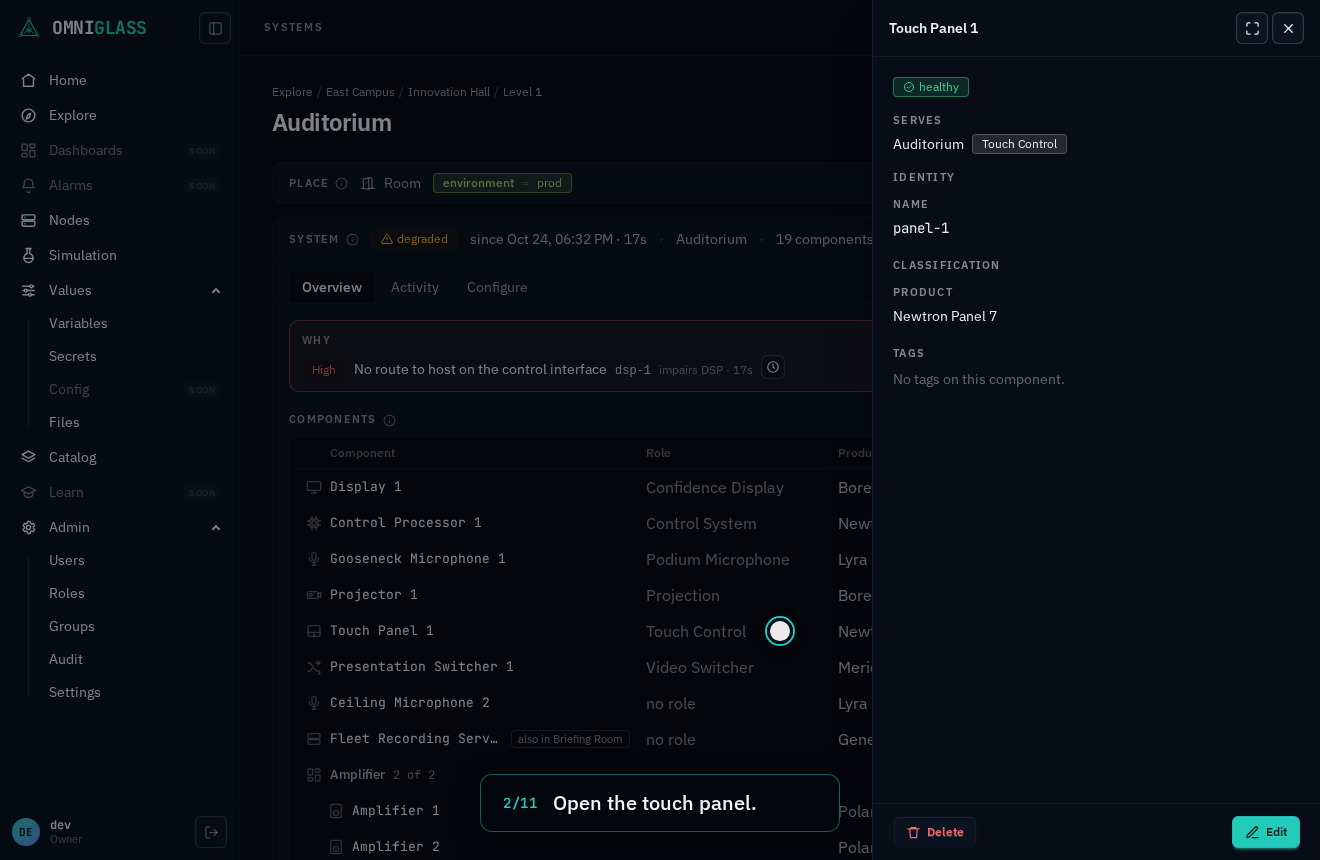Click the Explore breadcrumb link
The image size is (1320, 860).
tap(292, 92)
